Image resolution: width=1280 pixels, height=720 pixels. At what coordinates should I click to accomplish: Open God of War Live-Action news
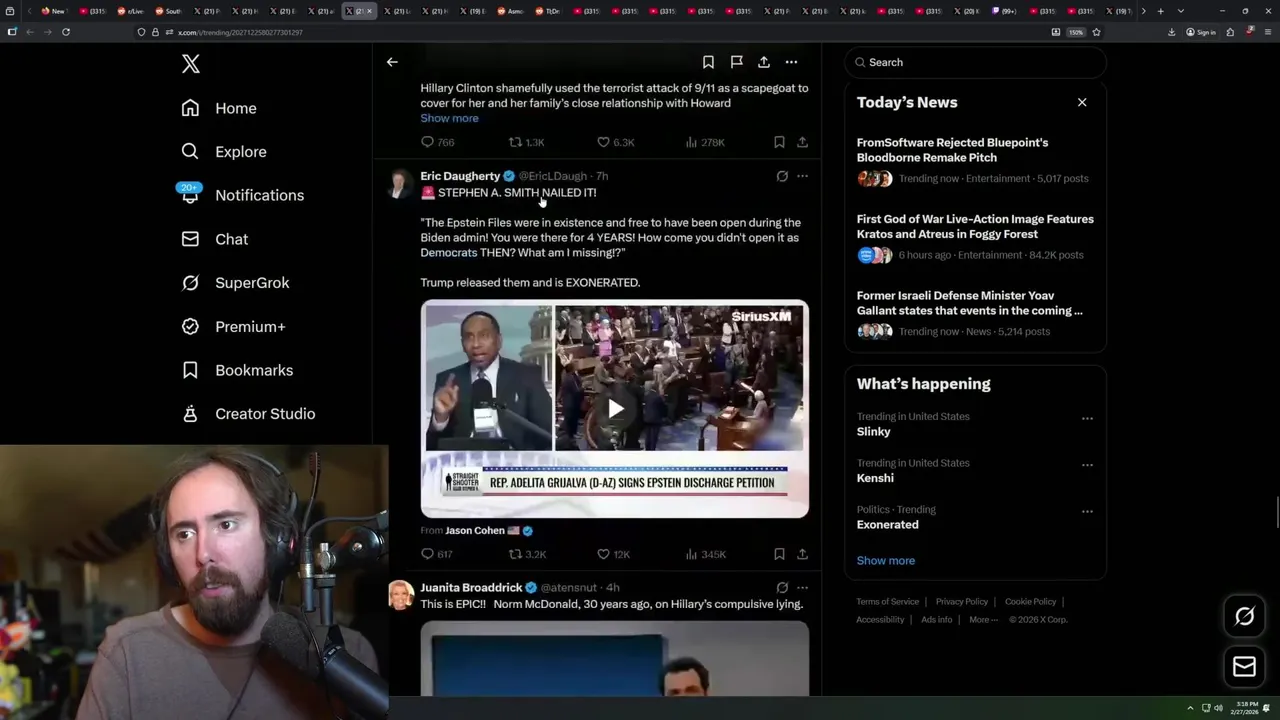click(976, 237)
